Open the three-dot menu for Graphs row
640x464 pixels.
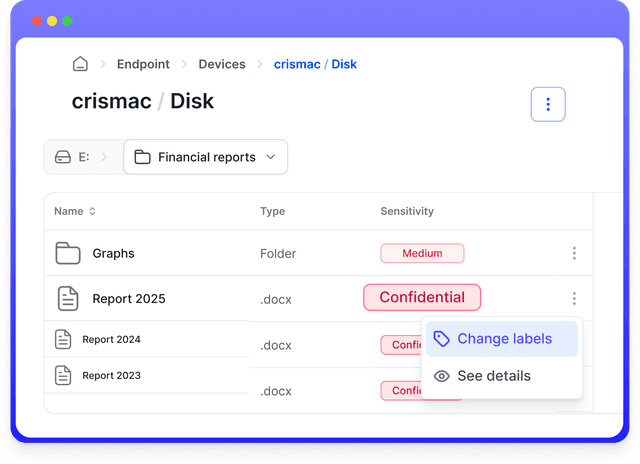(x=574, y=254)
